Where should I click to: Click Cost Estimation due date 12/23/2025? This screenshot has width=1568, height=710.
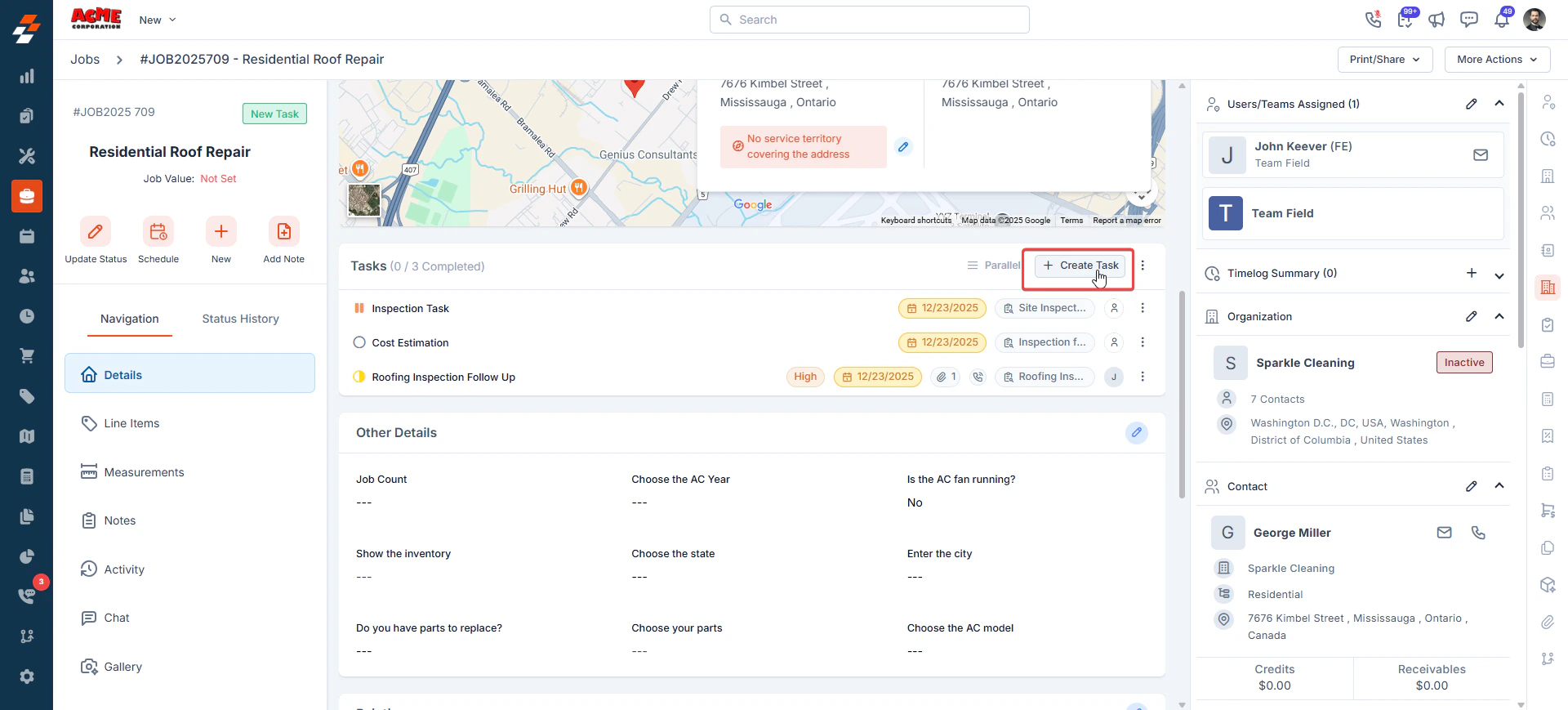coord(942,342)
